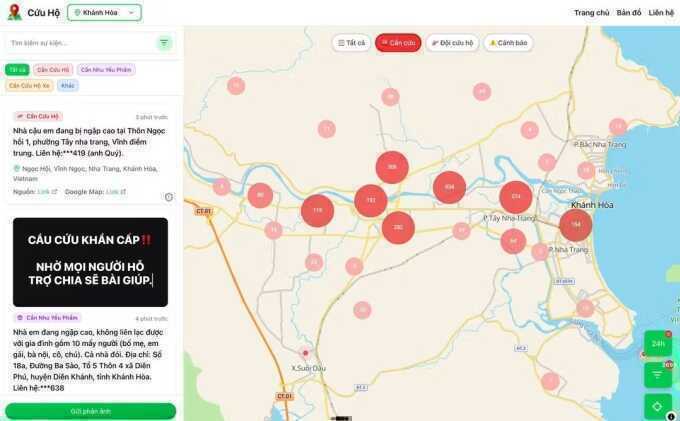
Task: Open the 24h time range button
Action: tap(658, 343)
